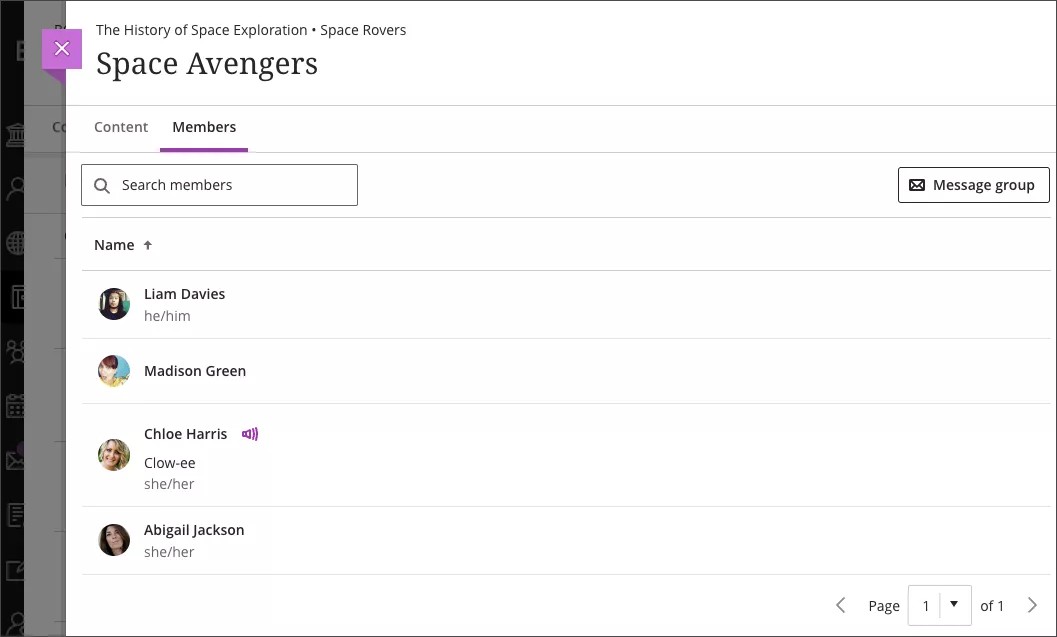Click the Sign Out icon in the sidebar

coord(14,623)
